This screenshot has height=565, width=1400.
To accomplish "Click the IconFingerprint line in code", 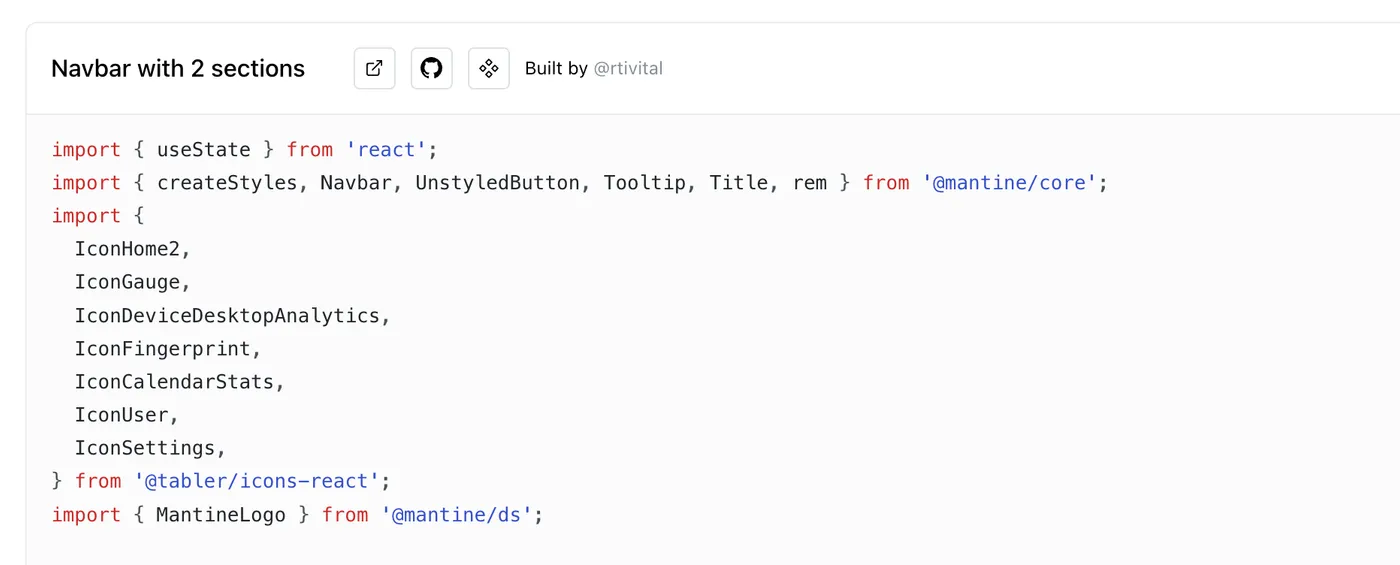I will 162,349.
